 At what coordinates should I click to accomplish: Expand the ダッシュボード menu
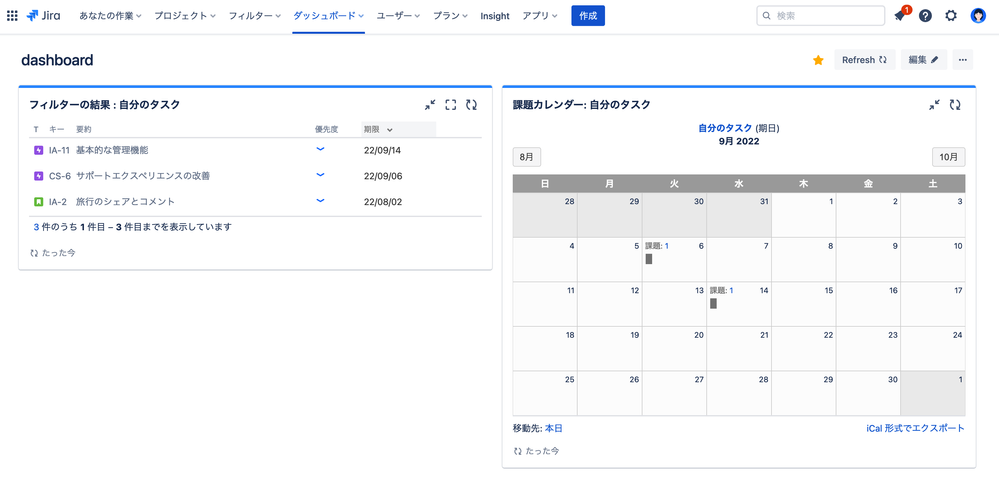coord(329,16)
